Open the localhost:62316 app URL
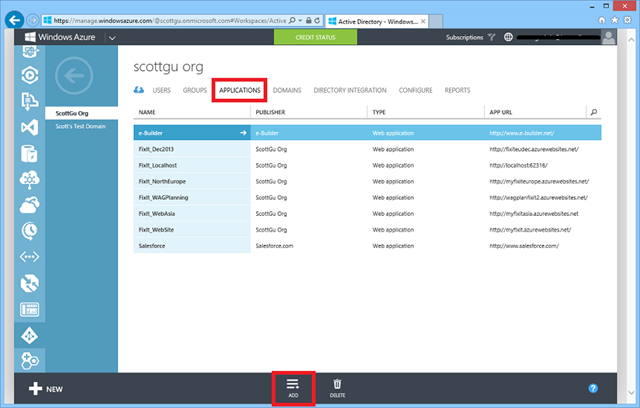 pos(518,165)
